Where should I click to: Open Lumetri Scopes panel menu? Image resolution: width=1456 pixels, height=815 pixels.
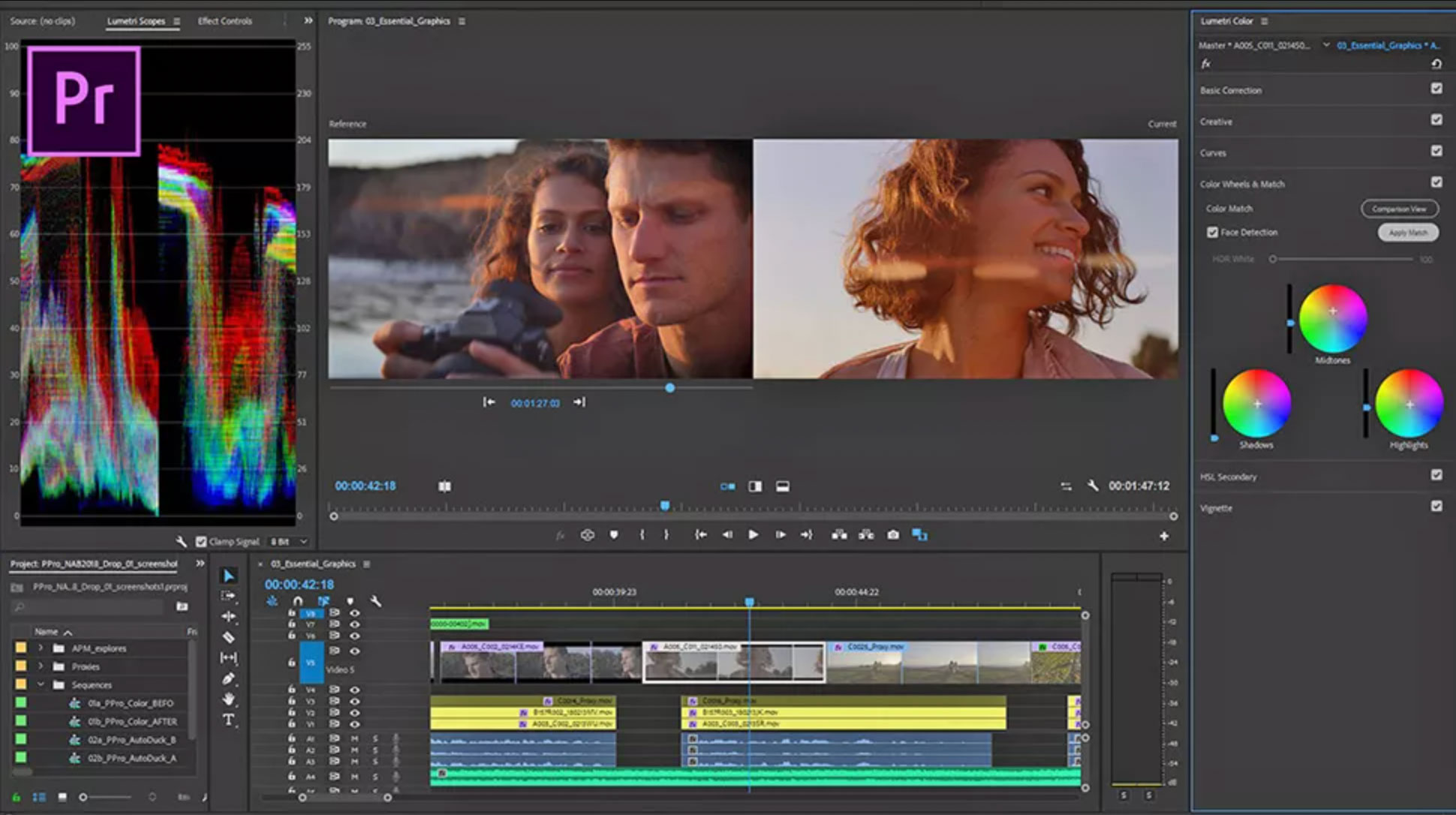(x=176, y=21)
